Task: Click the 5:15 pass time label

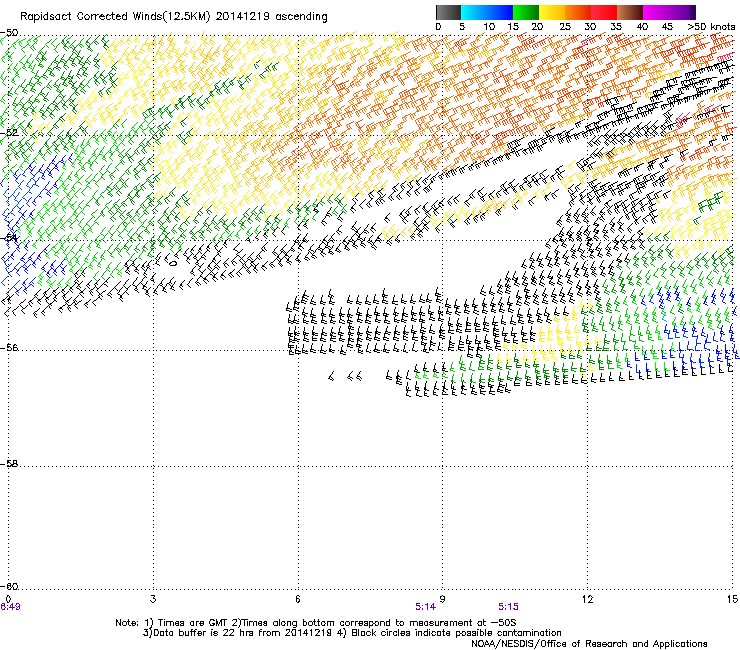Action: tap(508, 607)
